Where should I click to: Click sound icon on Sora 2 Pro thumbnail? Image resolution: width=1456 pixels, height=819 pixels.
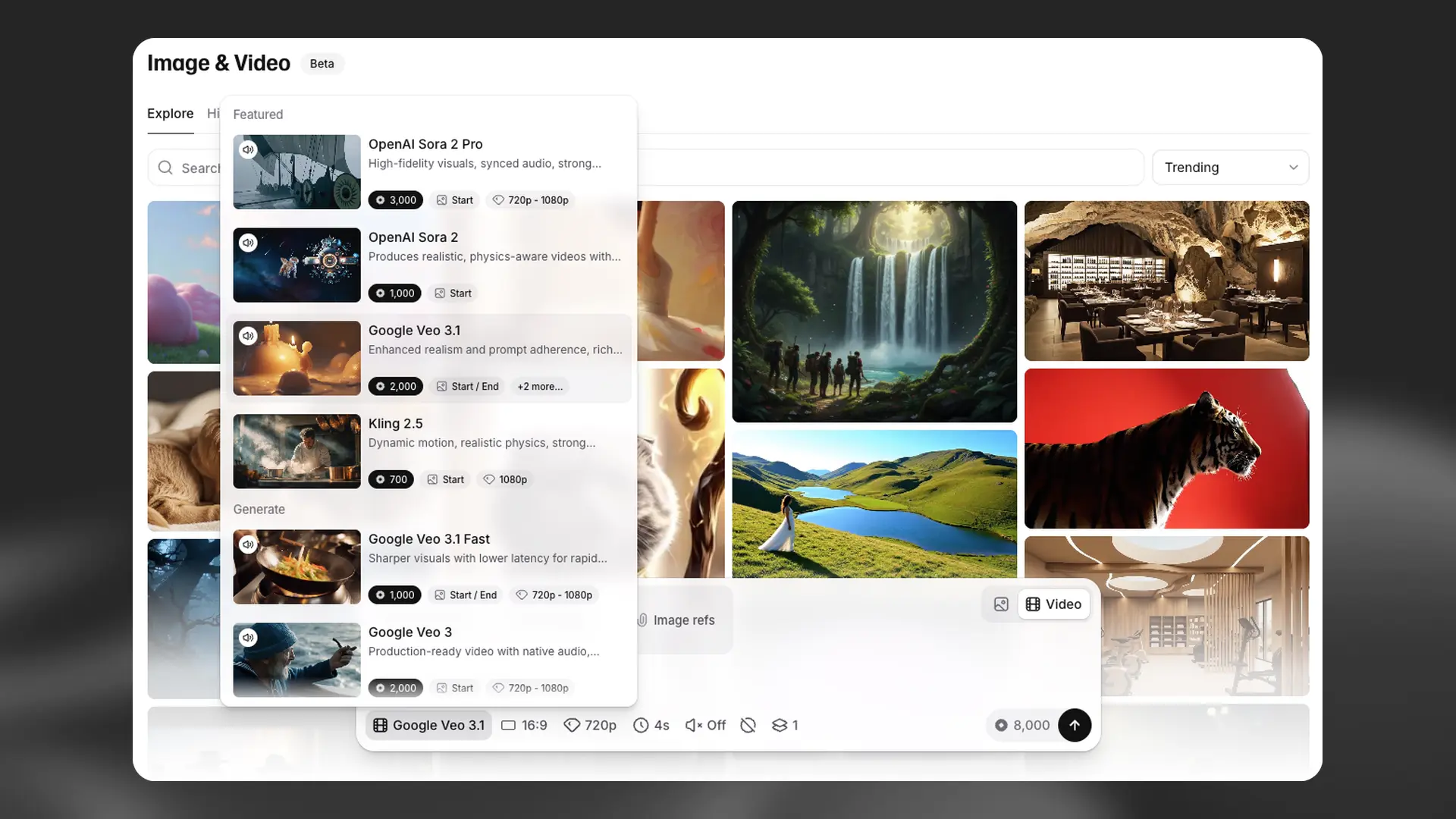(248, 150)
